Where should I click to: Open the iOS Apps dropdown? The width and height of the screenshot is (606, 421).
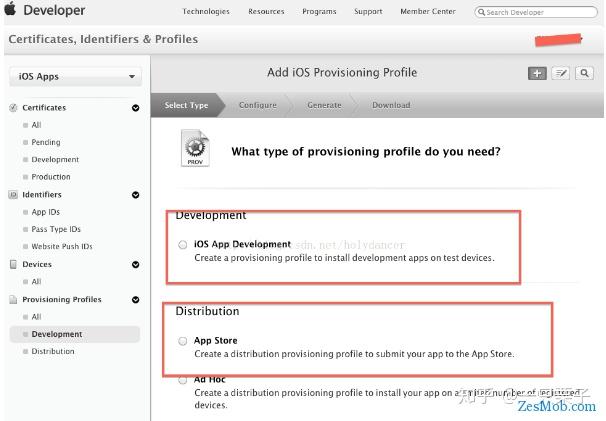[75, 77]
